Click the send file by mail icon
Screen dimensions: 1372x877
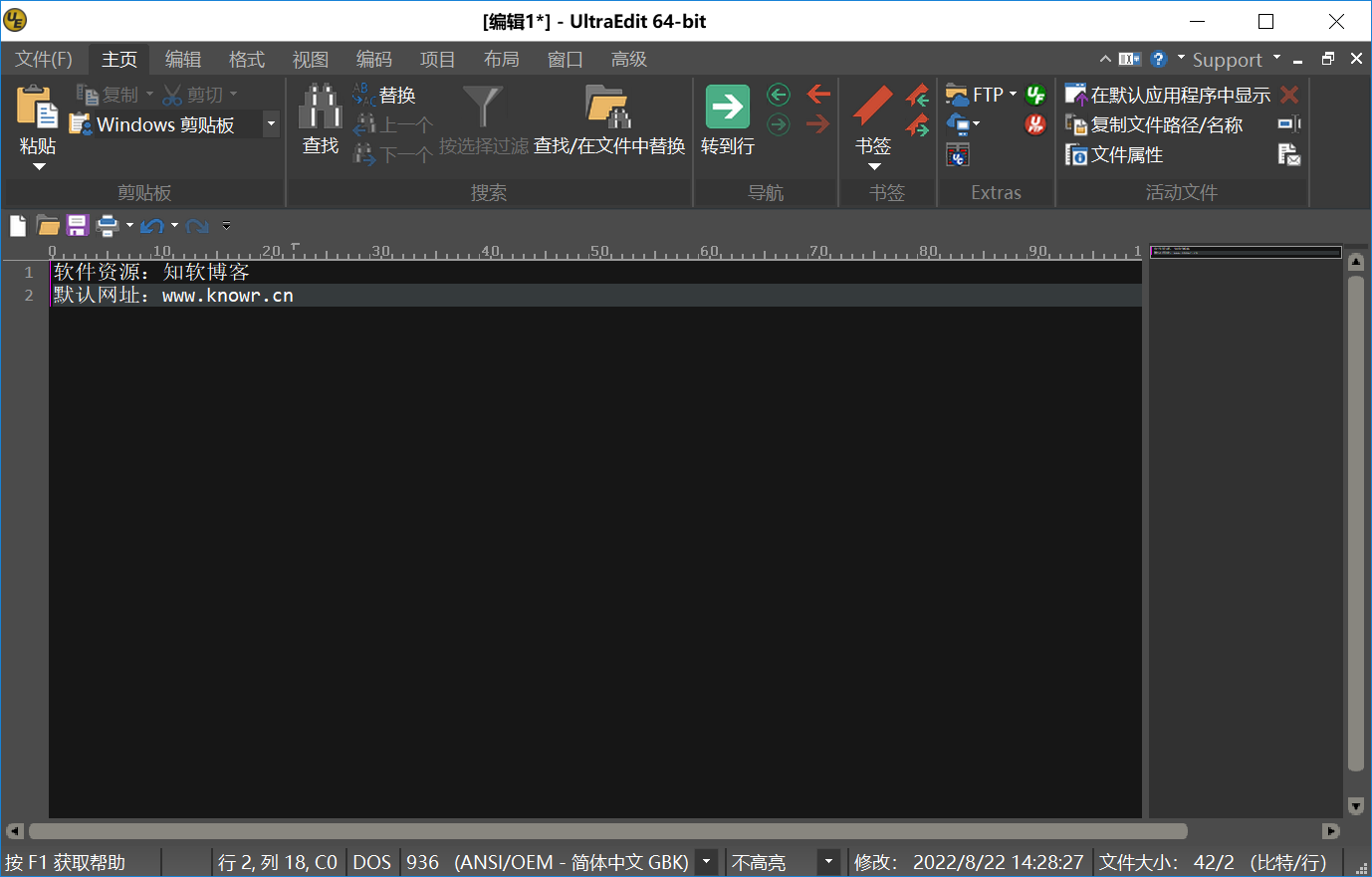[1289, 154]
